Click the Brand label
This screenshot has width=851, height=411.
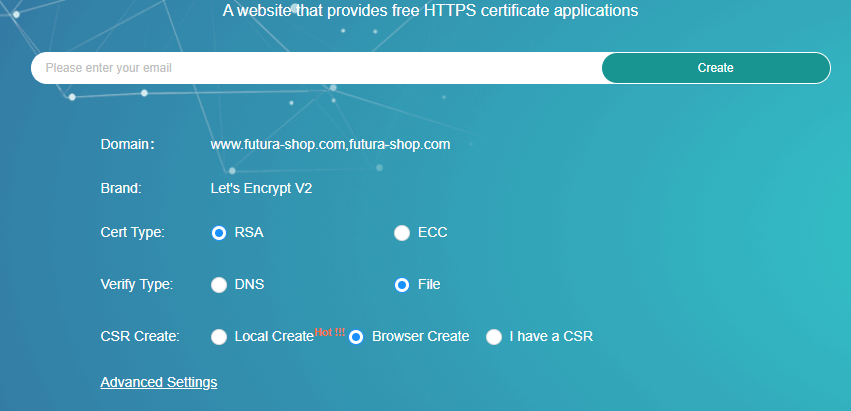click(121, 188)
